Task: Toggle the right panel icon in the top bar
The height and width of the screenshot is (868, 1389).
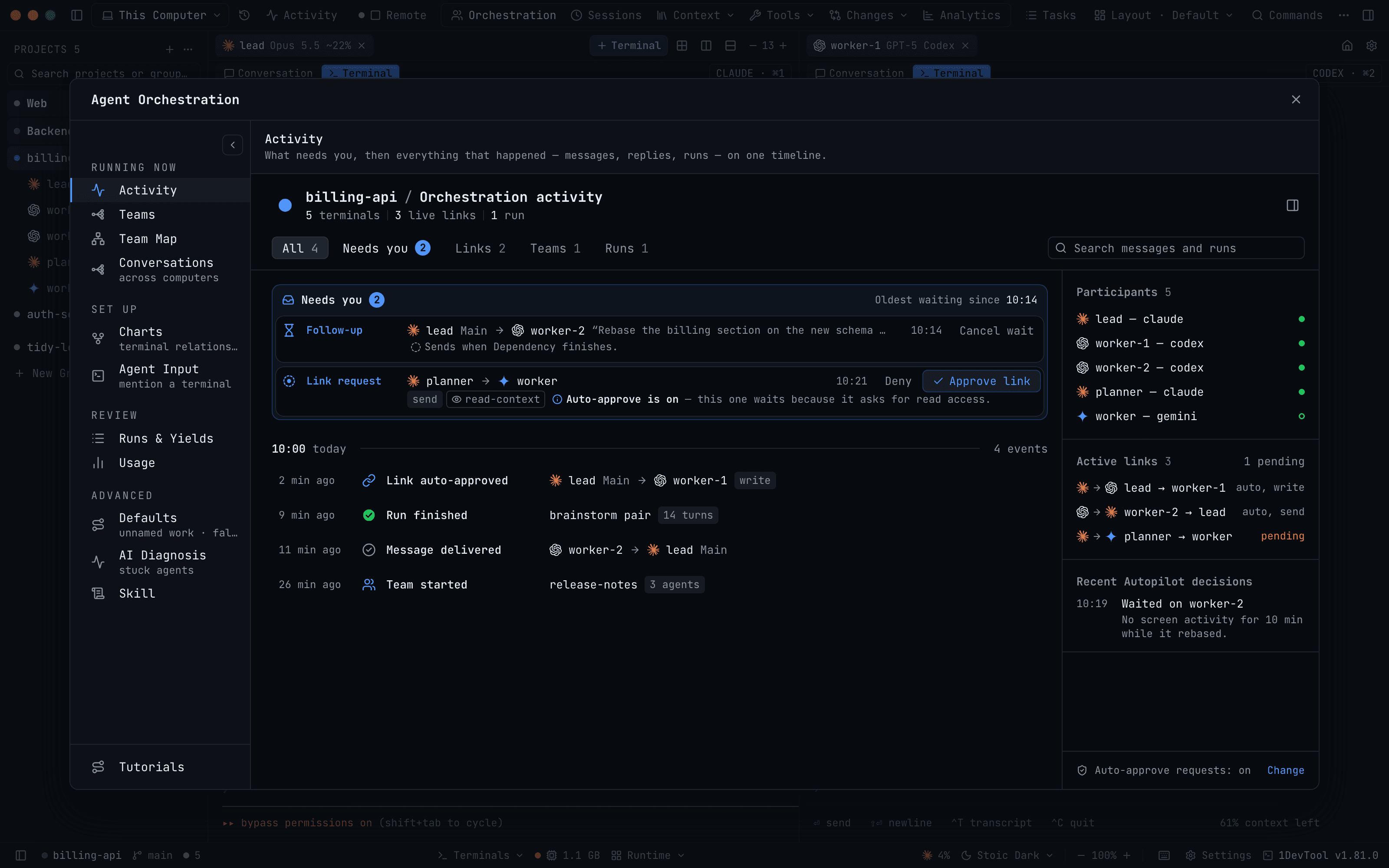Action: [1368, 16]
